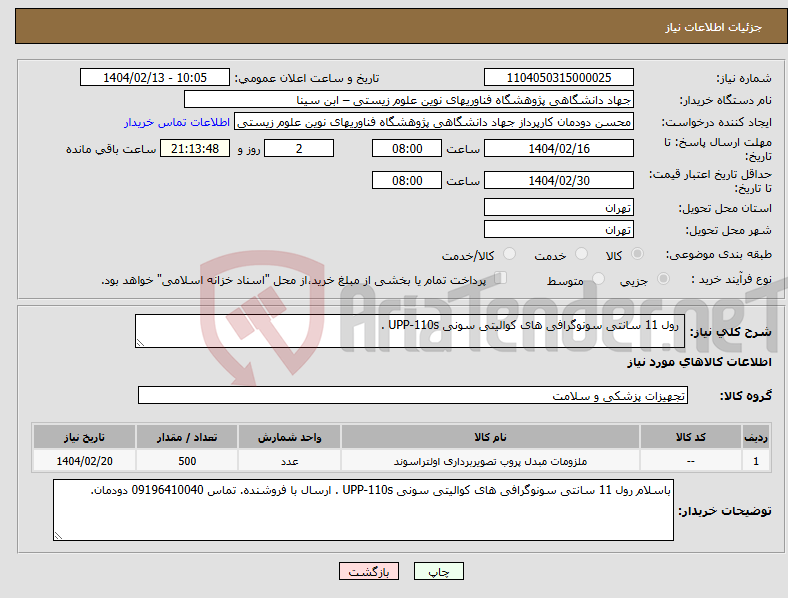Click the تعداد / مقدار column header

[187, 437]
